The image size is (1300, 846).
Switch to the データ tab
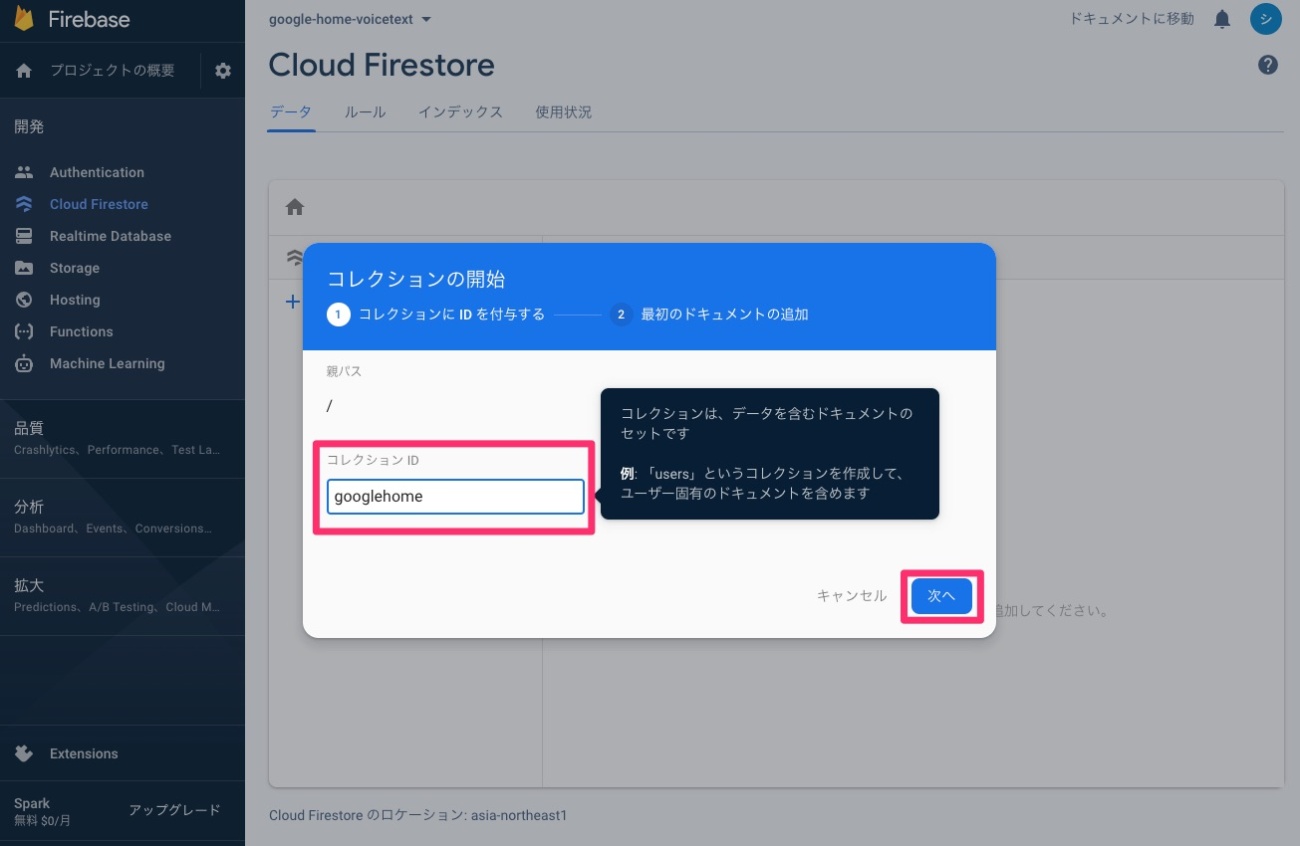click(291, 112)
